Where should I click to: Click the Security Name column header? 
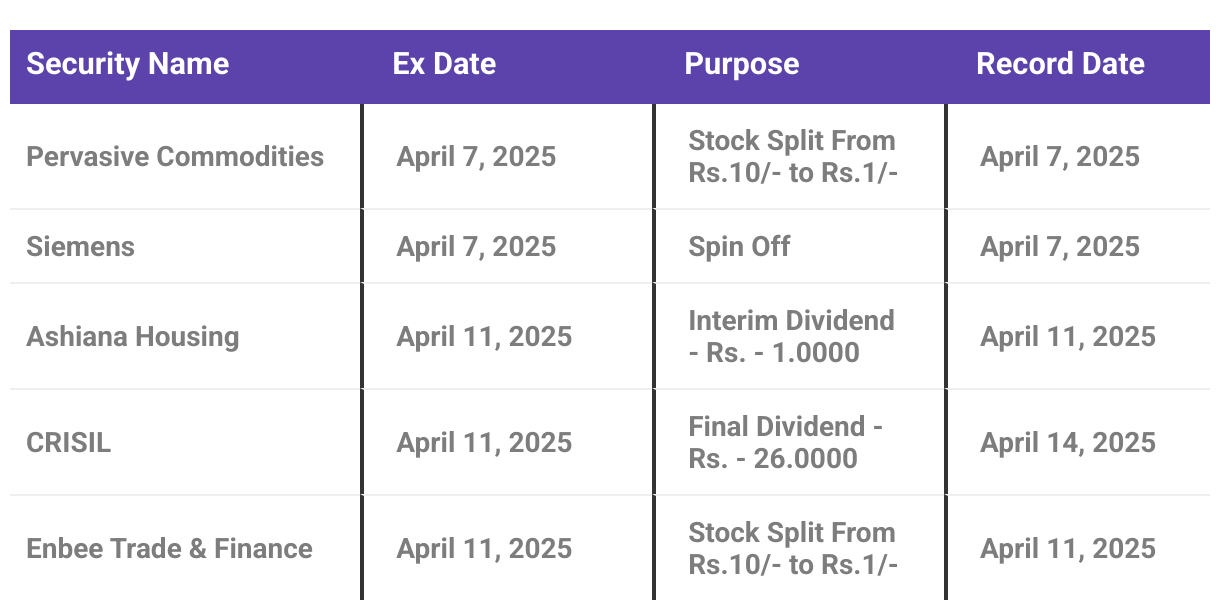pos(128,65)
